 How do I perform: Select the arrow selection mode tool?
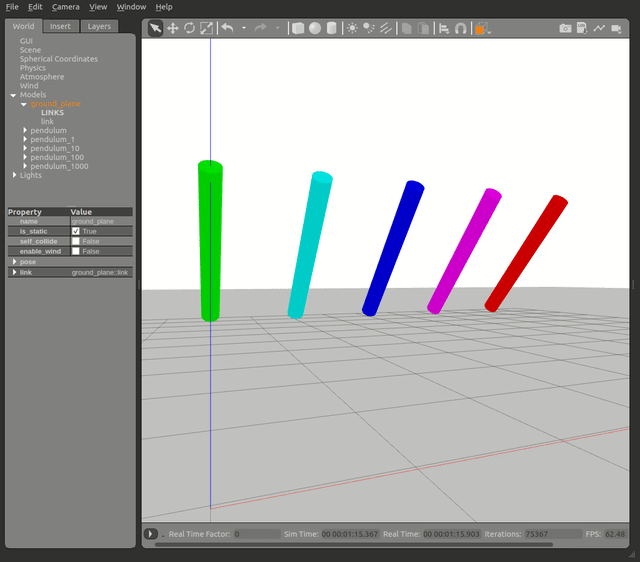[x=155, y=28]
